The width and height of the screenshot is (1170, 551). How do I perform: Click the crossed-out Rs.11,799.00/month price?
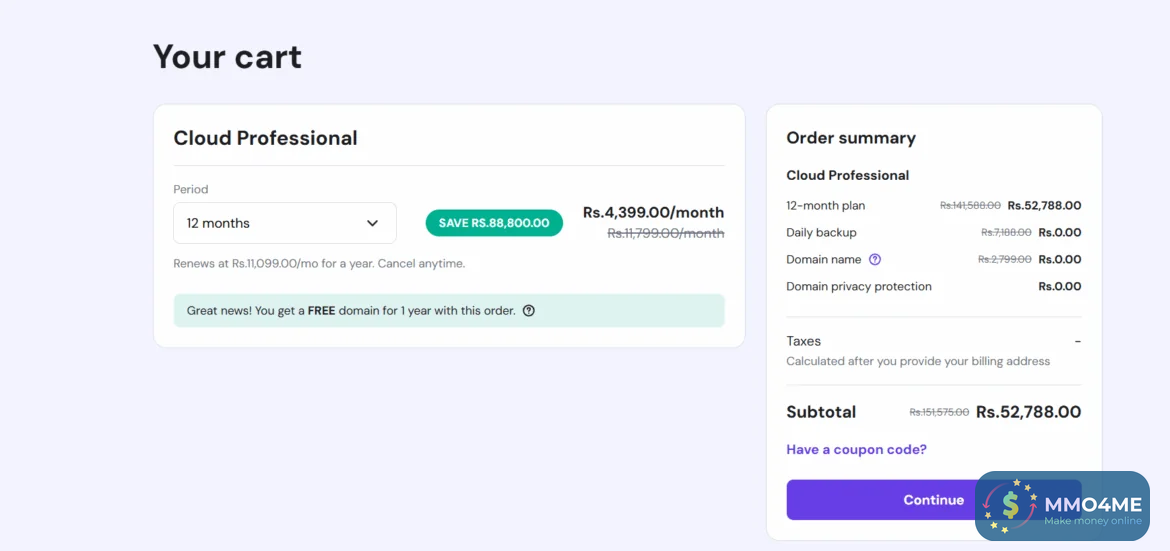point(665,233)
